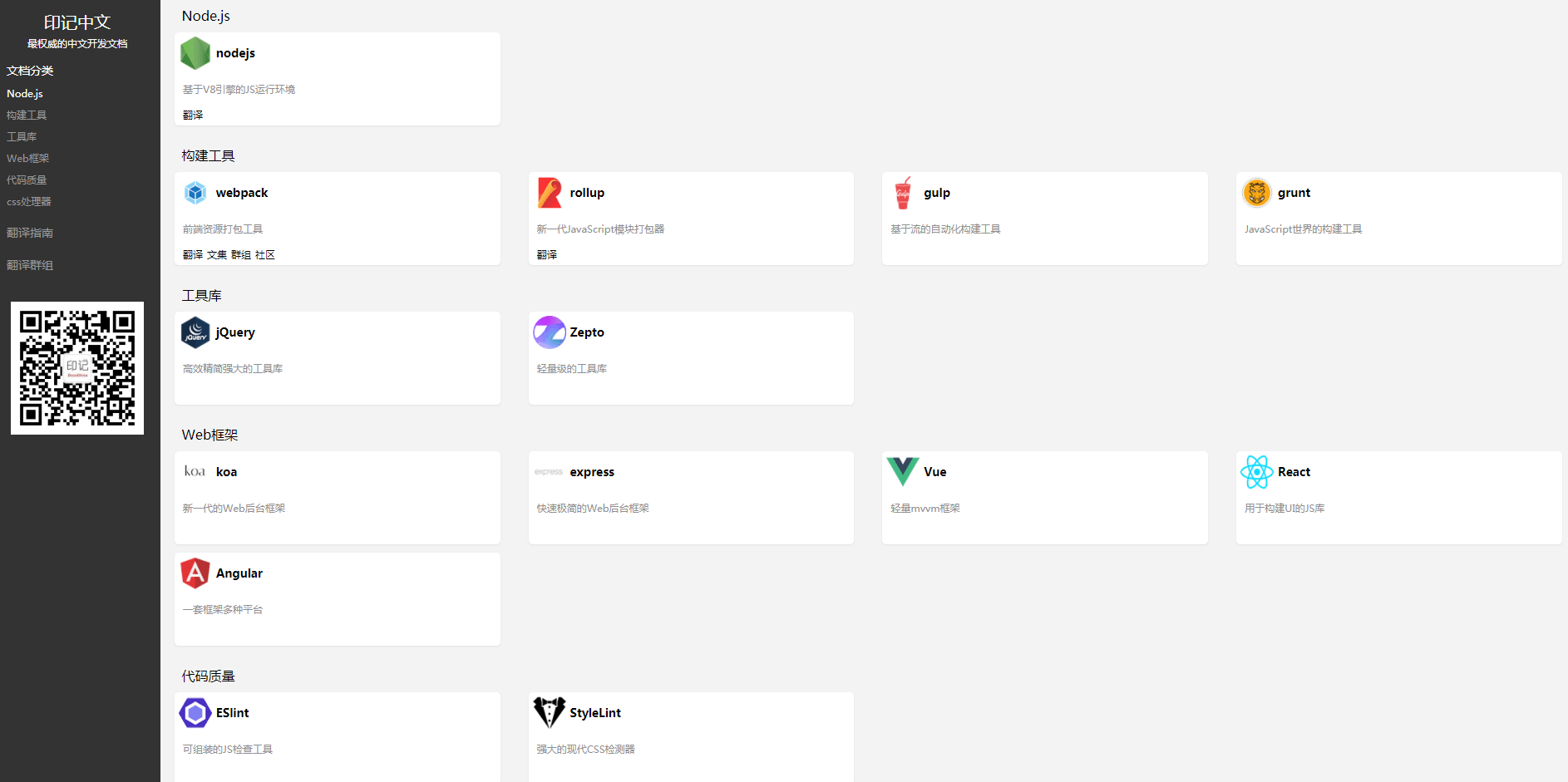Click the nodejs hexagon logo icon

195,53
